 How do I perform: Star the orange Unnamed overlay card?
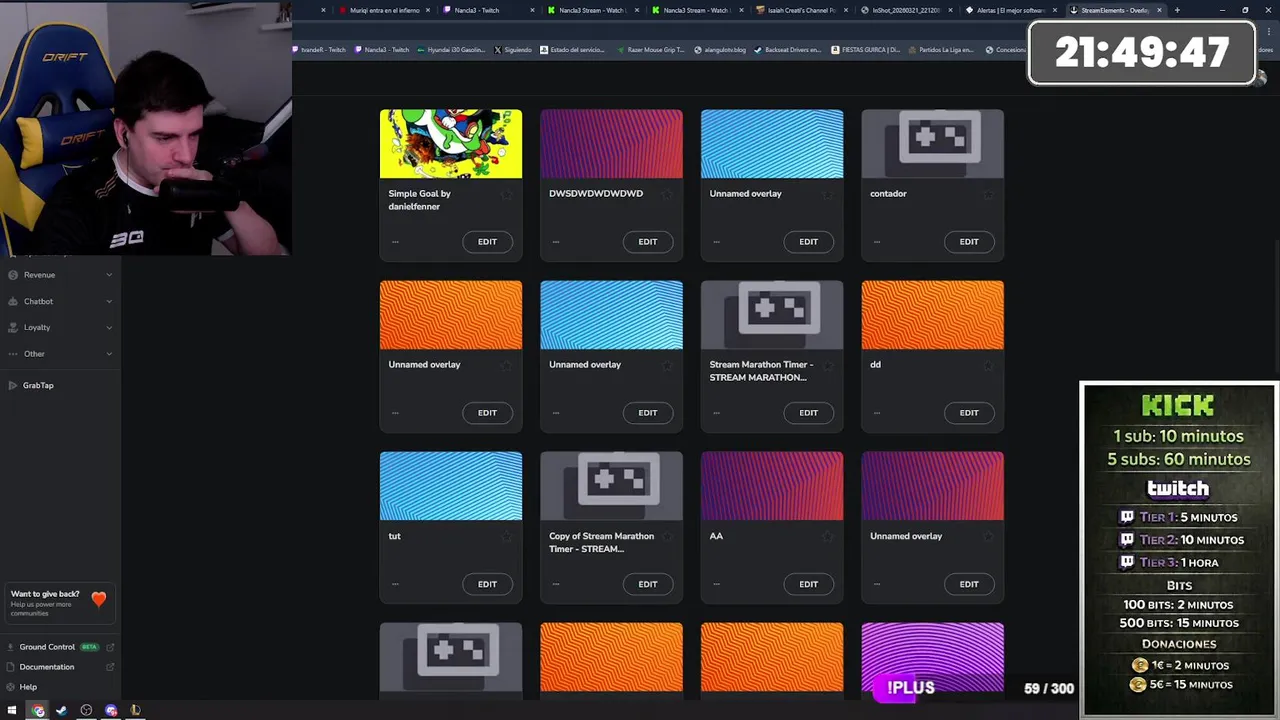tap(506, 365)
